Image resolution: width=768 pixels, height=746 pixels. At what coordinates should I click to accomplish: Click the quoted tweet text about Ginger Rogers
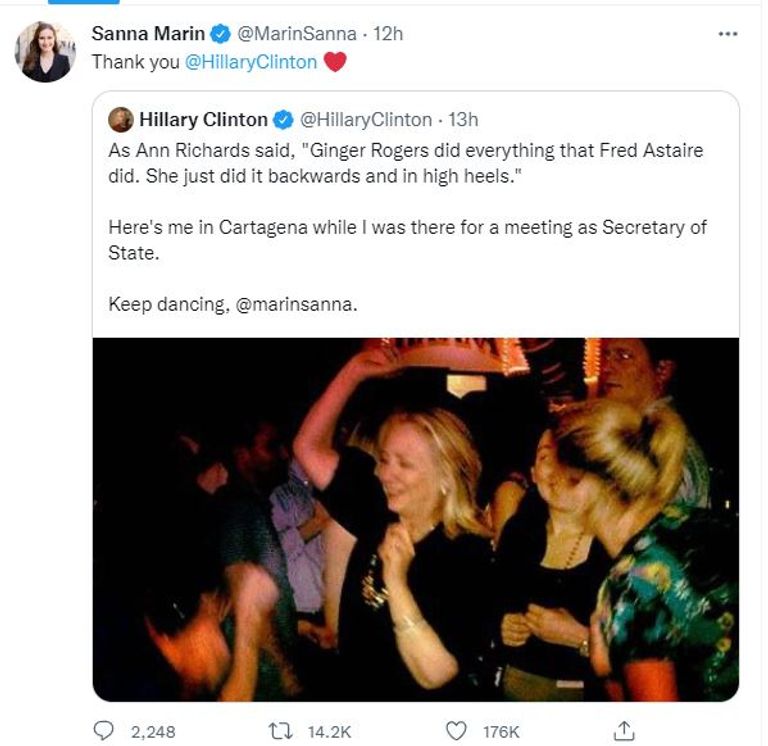pos(405,161)
